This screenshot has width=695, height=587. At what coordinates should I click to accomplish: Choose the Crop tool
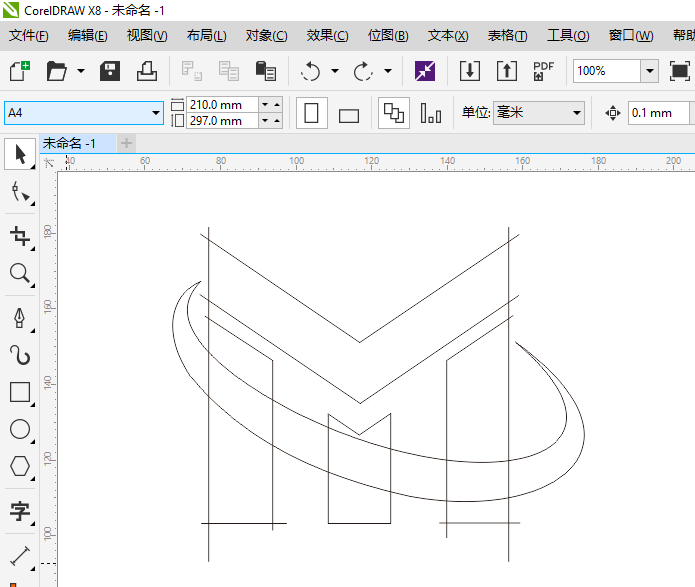tap(20, 236)
